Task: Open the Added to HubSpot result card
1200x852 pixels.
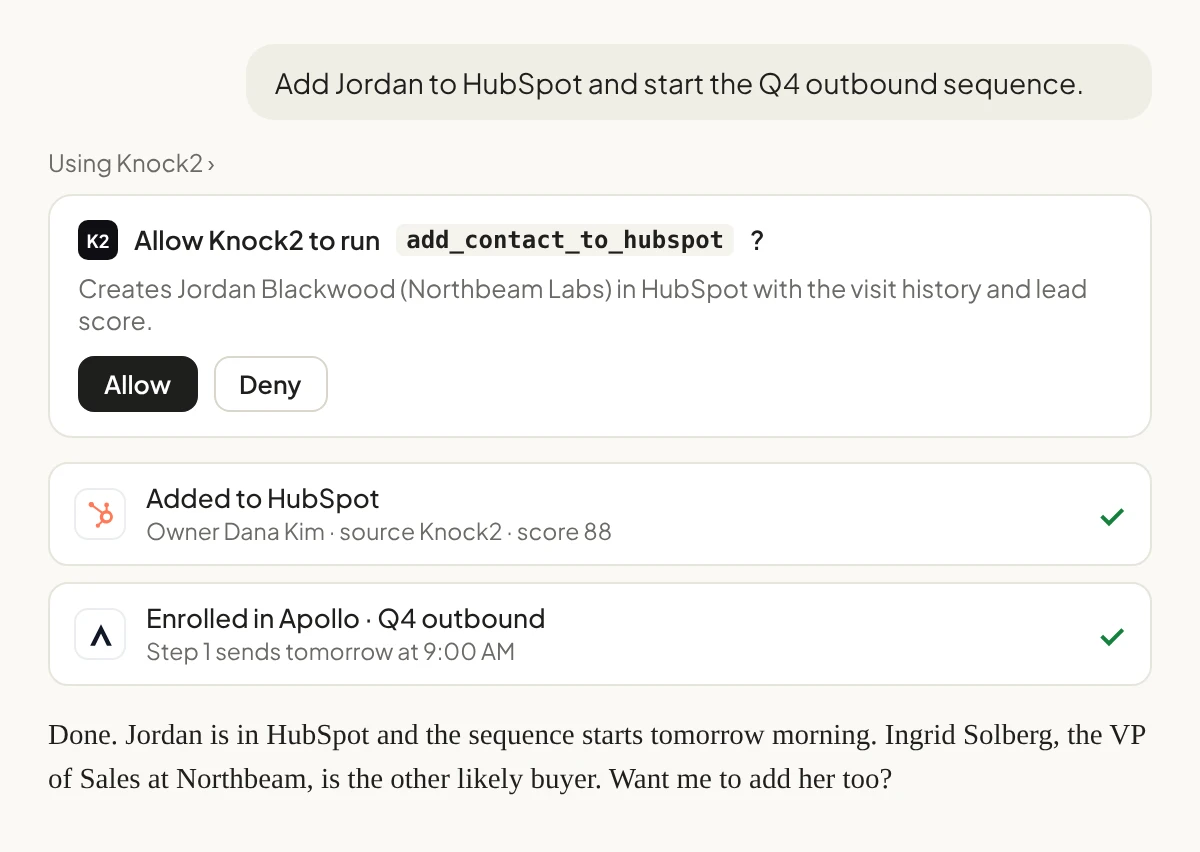Action: coord(600,514)
